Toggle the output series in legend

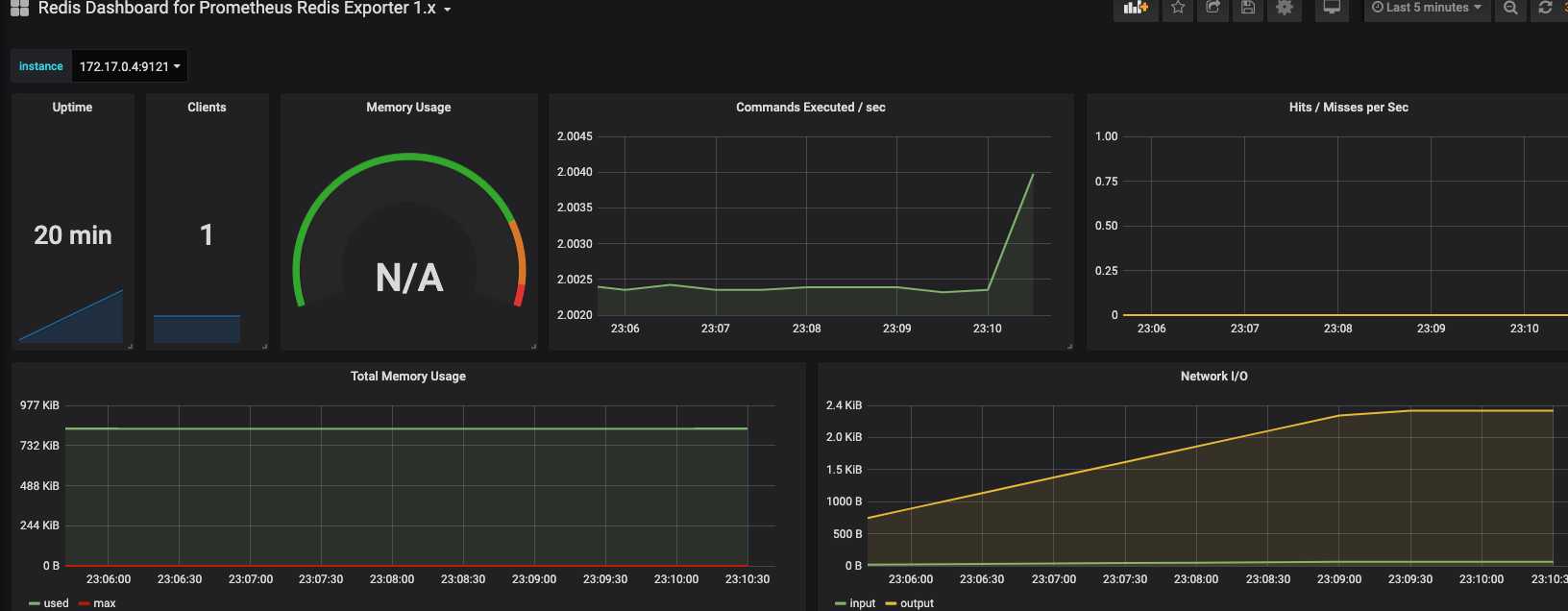coord(918,603)
